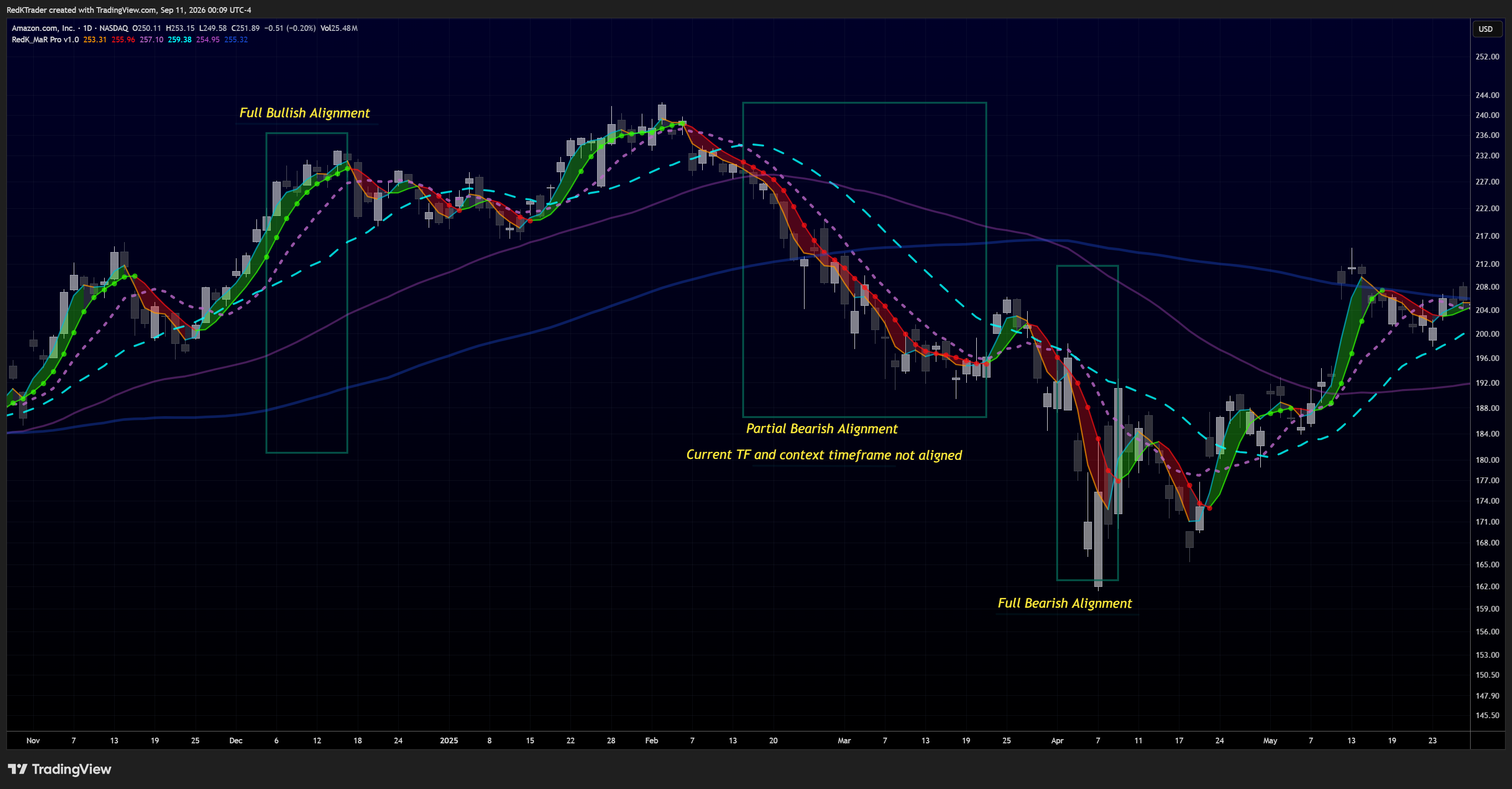Click the orange indicator value 253.31

point(95,40)
